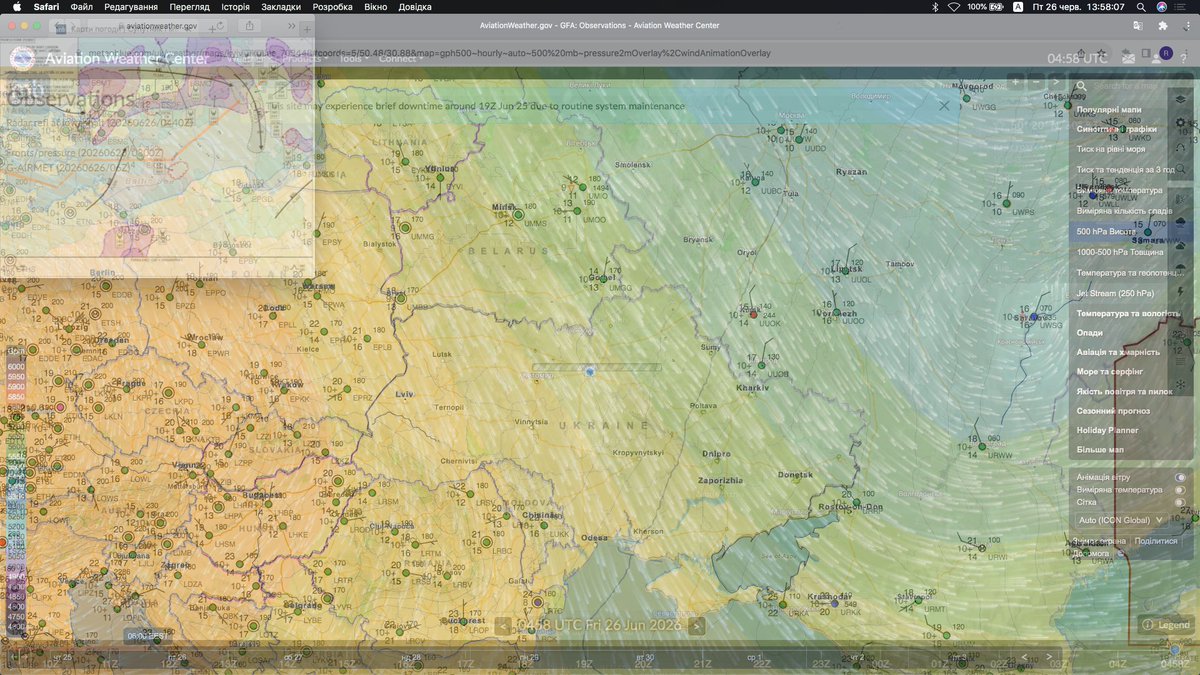Click the Поділитися share link
The width and height of the screenshot is (1200, 675).
point(1156,541)
